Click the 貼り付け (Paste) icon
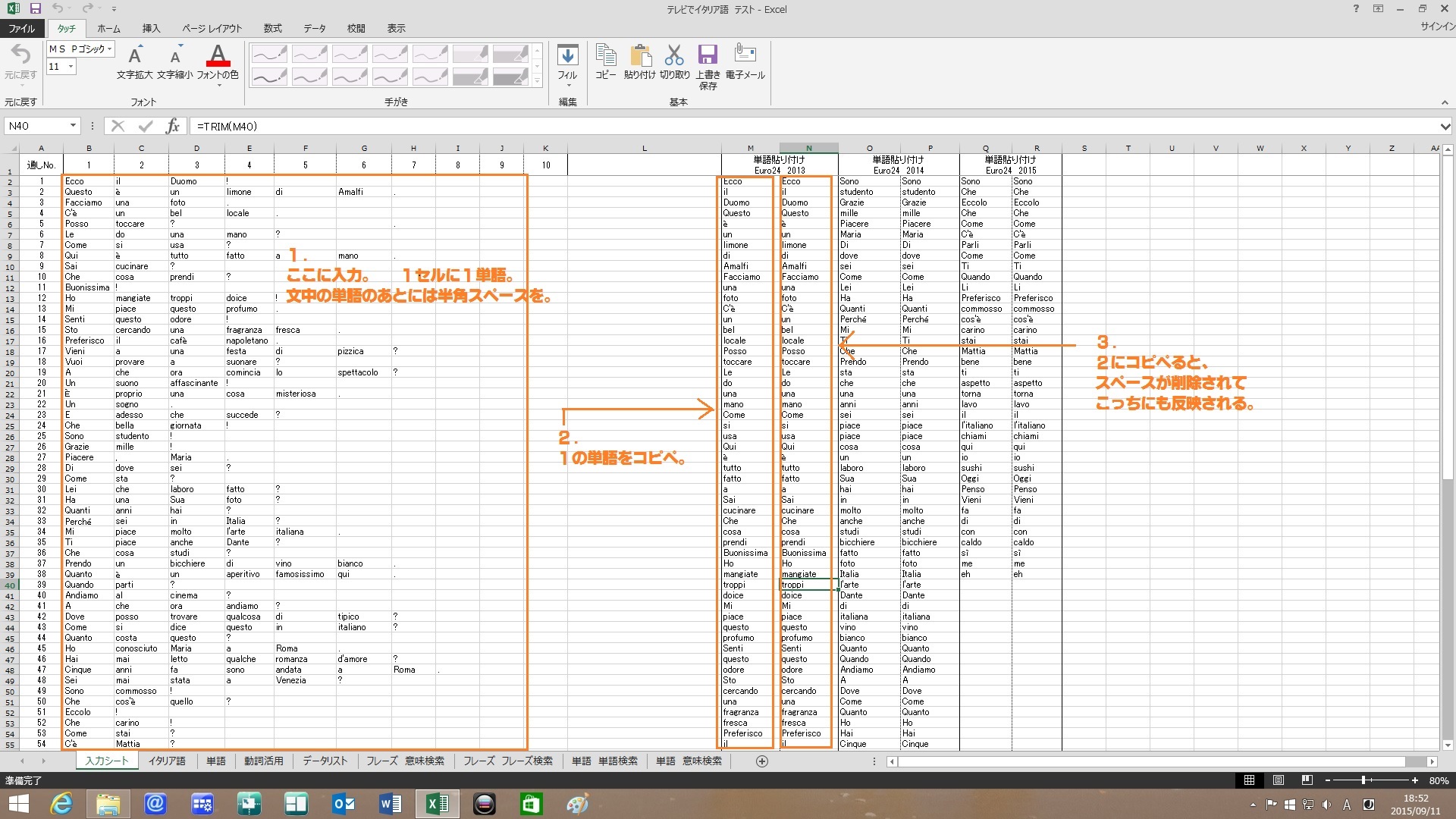1456x819 pixels. tap(639, 57)
